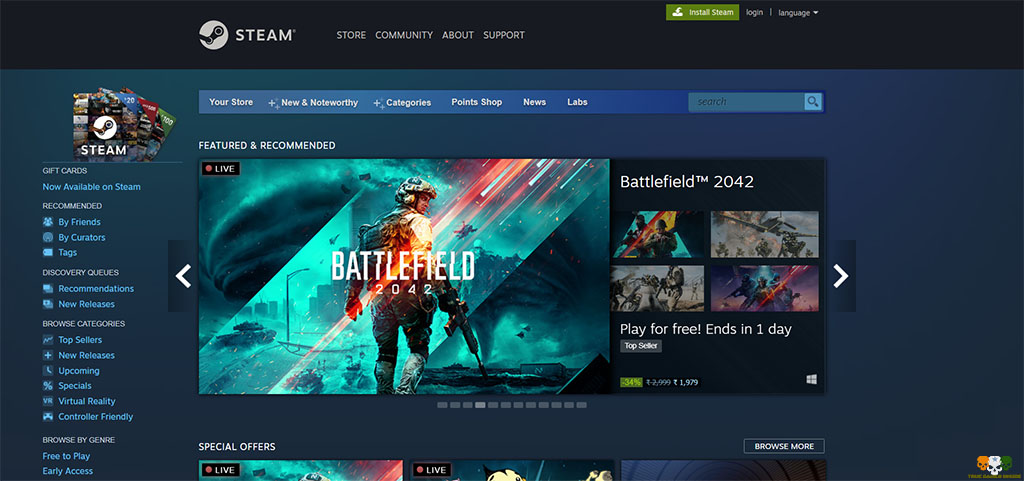Open the Labs tab

pyautogui.click(x=577, y=102)
